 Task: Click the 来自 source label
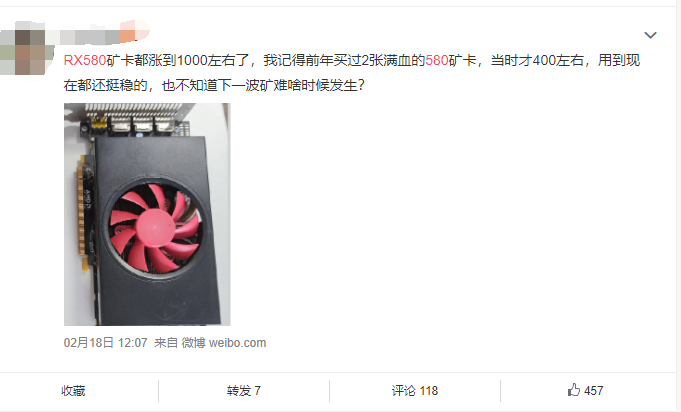coord(166,343)
